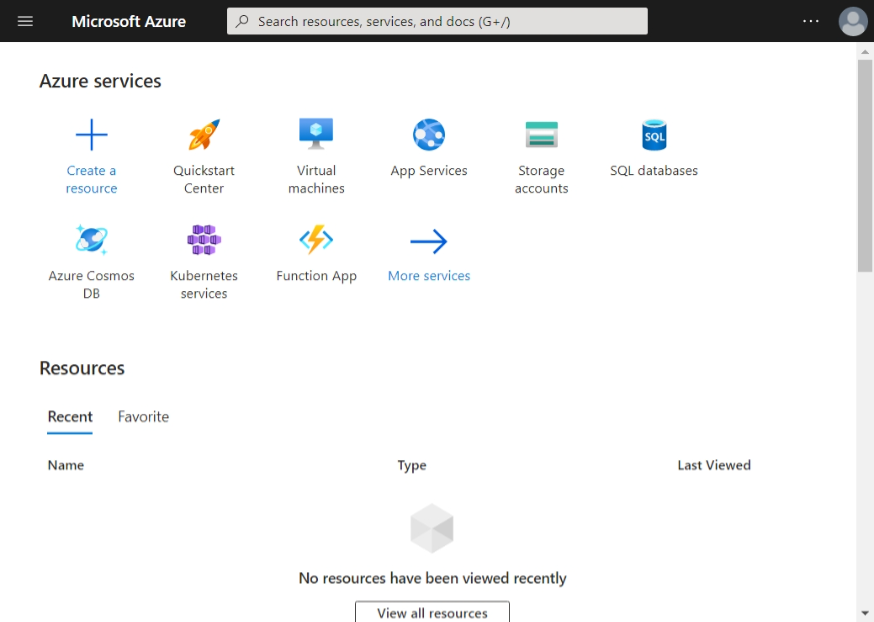This screenshot has width=874, height=622.
Task: Click the Kubernetes services label
Action: tap(204, 284)
